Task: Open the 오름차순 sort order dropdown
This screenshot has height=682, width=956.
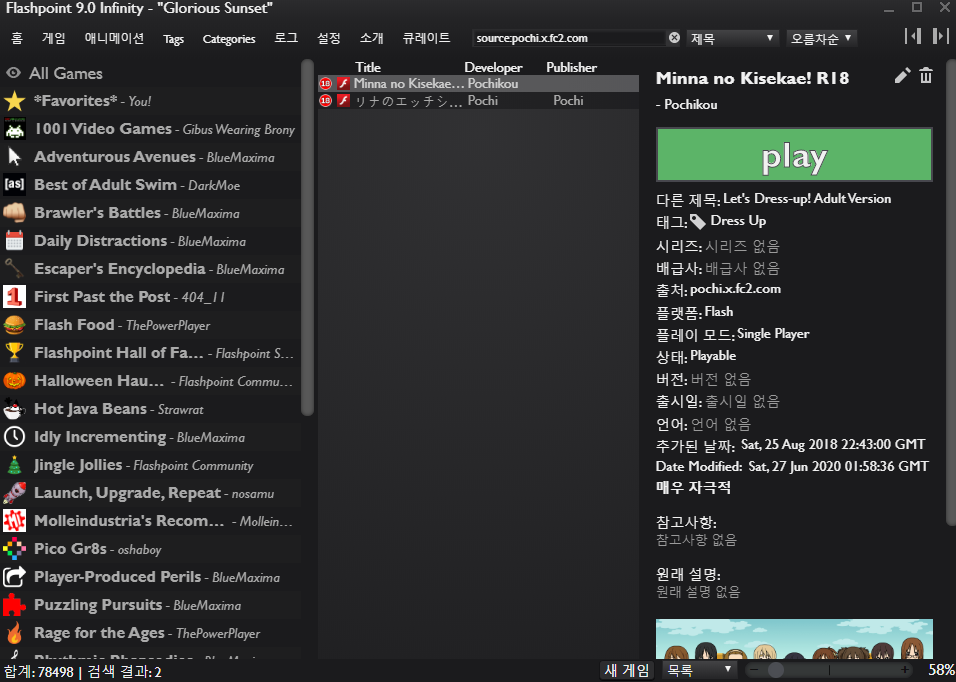Action: click(821, 38)
